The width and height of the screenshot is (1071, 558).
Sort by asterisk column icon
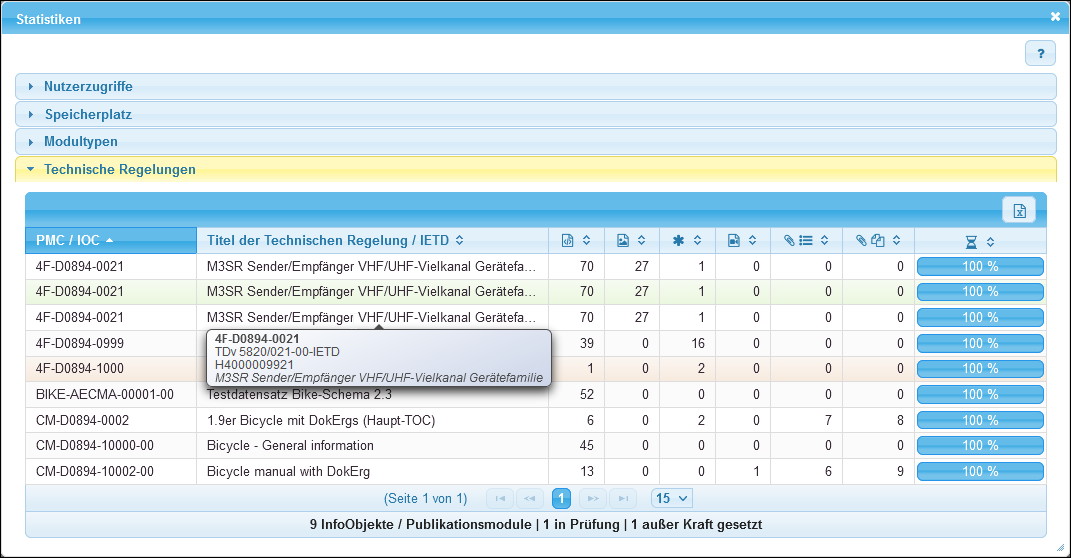tap(678, 240)
